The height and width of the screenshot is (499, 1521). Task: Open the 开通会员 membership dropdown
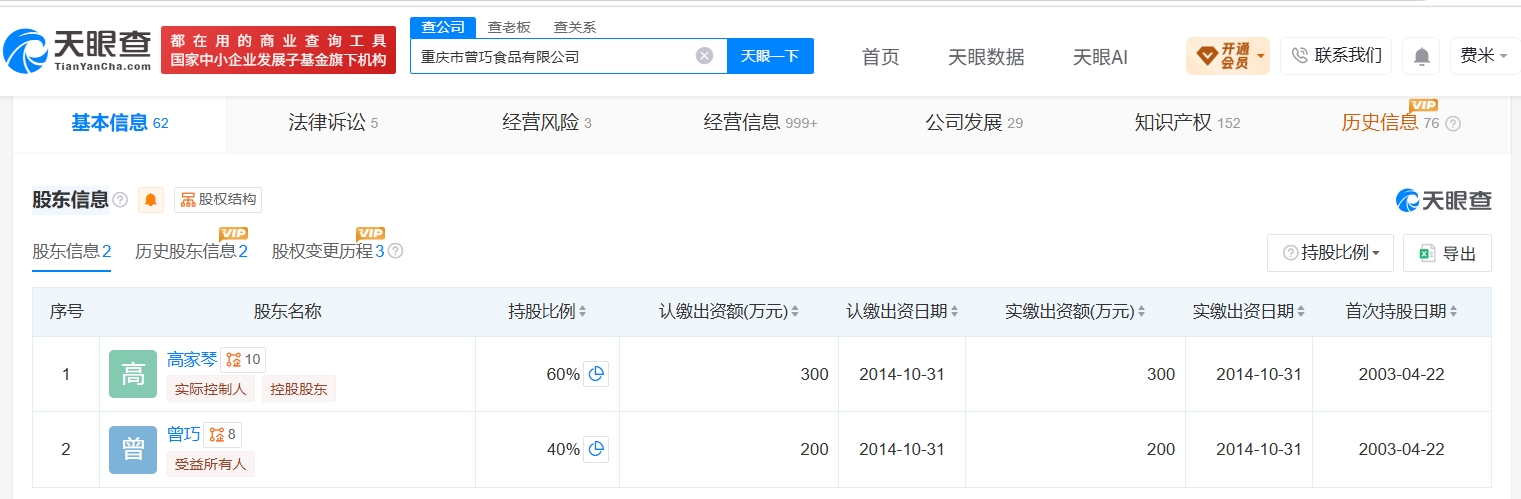(1227, 56)
